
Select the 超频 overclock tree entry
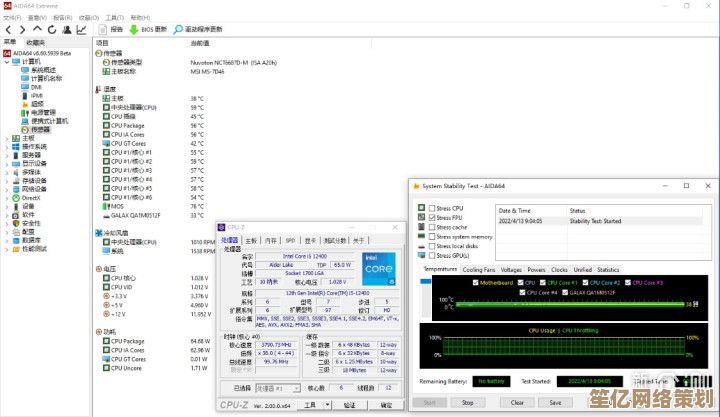[37, 104]
